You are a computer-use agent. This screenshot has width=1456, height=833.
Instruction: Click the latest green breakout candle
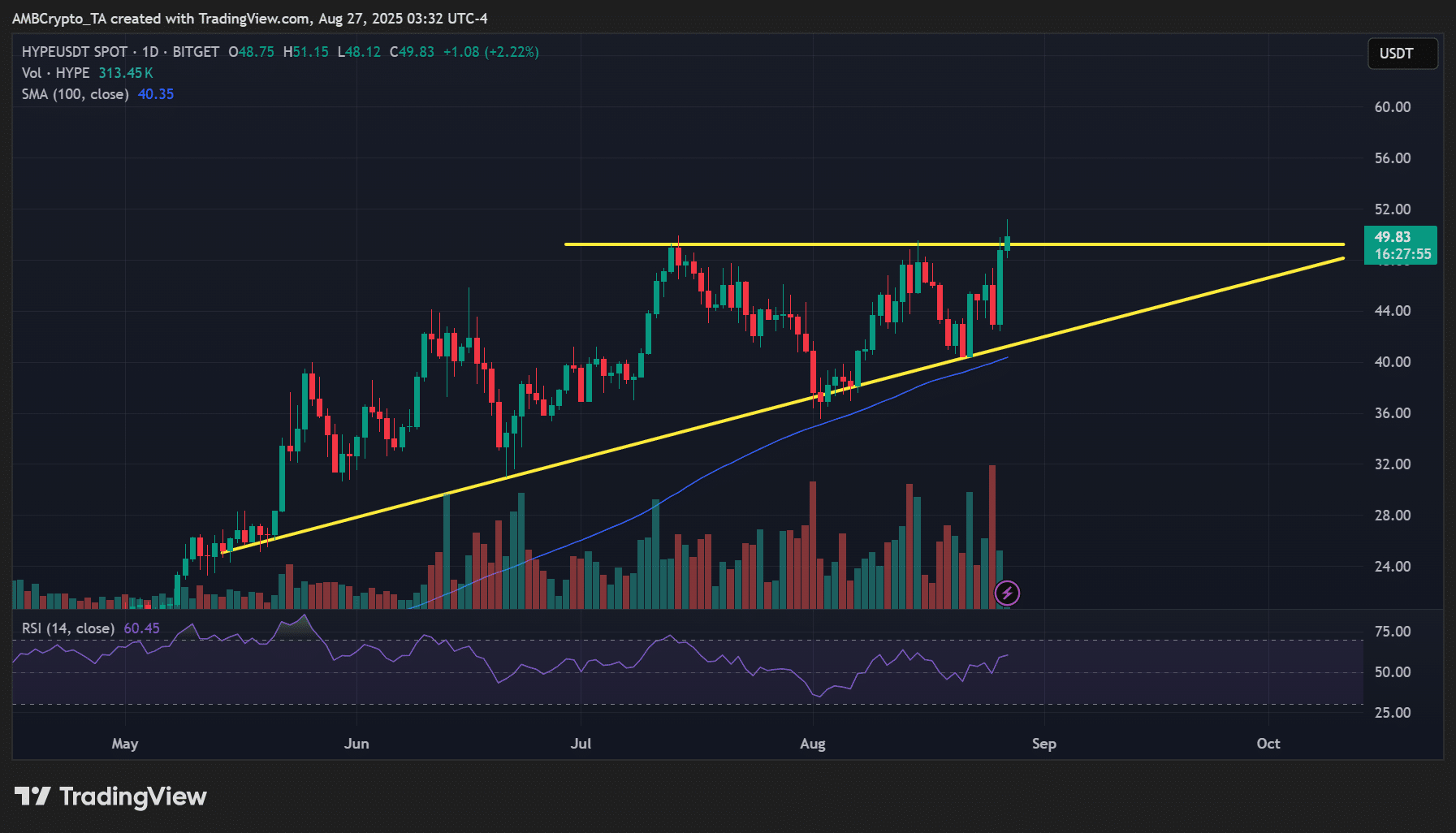(1007, 242)
